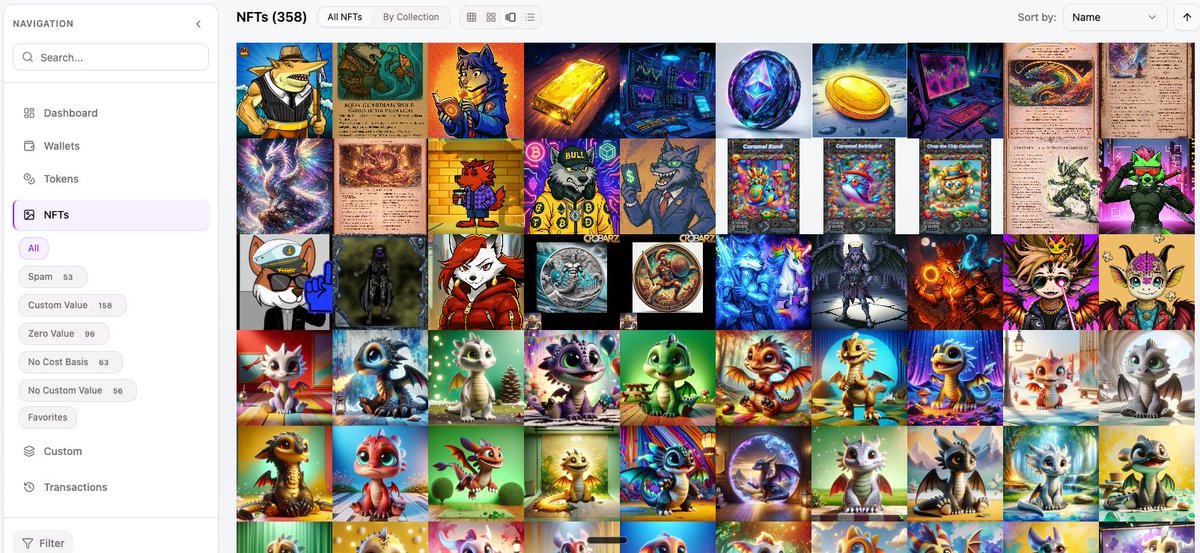Click the Search input field
Screen dimensions: 1200x553
point(111,57)
